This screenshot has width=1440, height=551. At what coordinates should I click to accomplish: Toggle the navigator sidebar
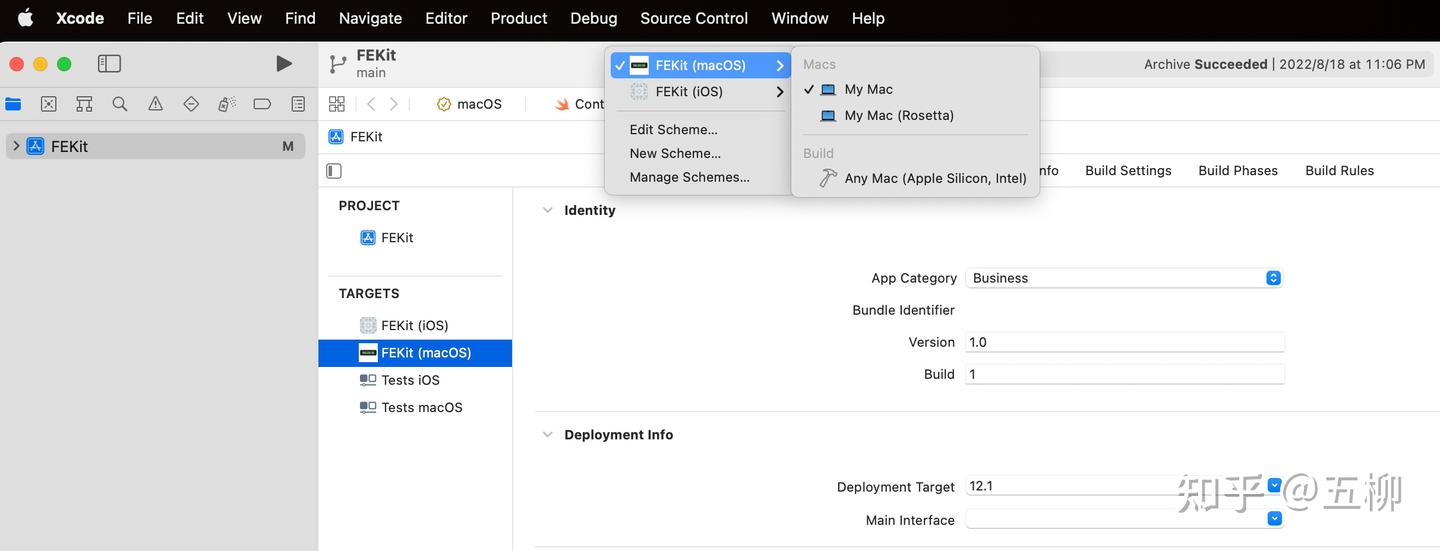tap(109, 64)
